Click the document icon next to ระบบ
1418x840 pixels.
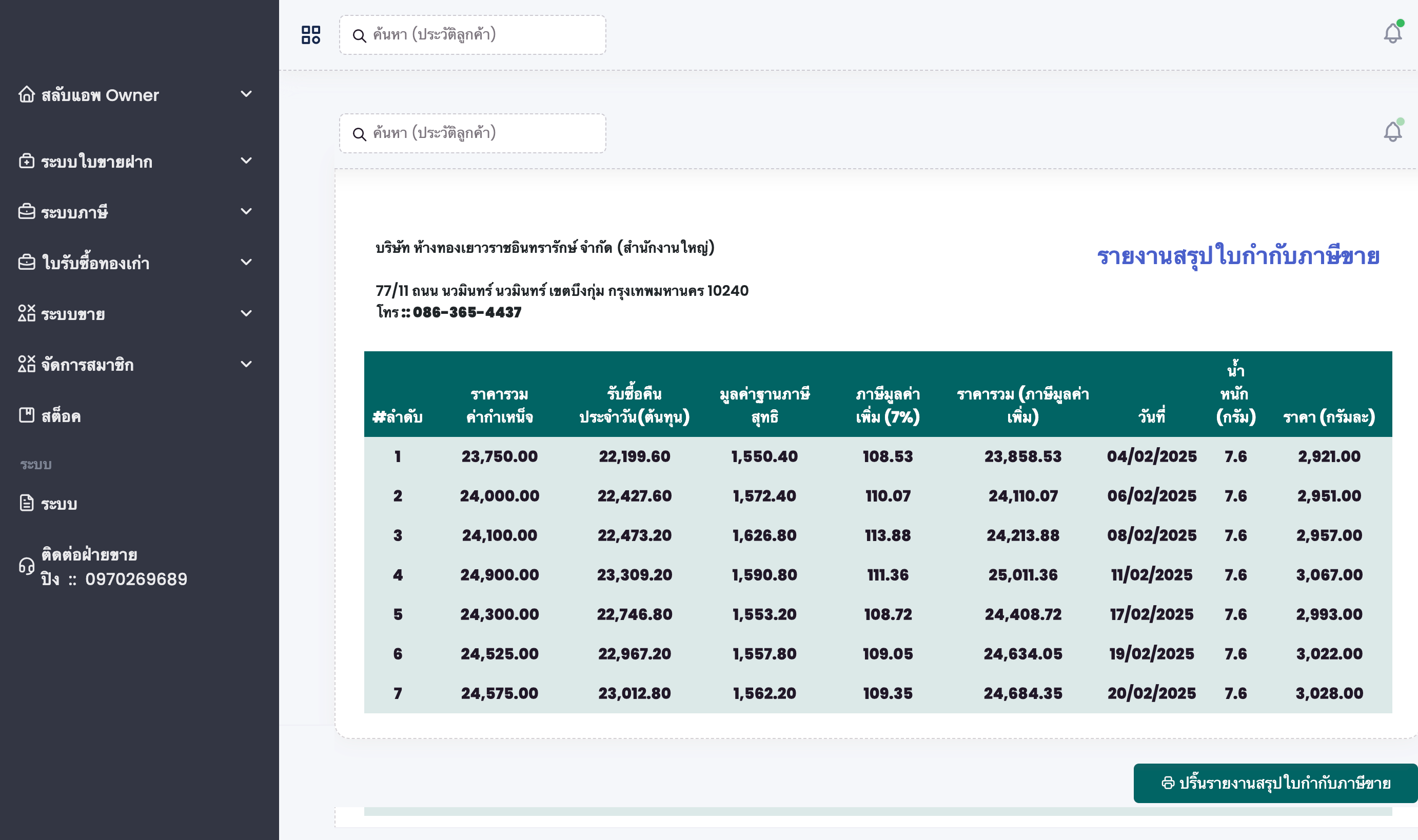27,503
